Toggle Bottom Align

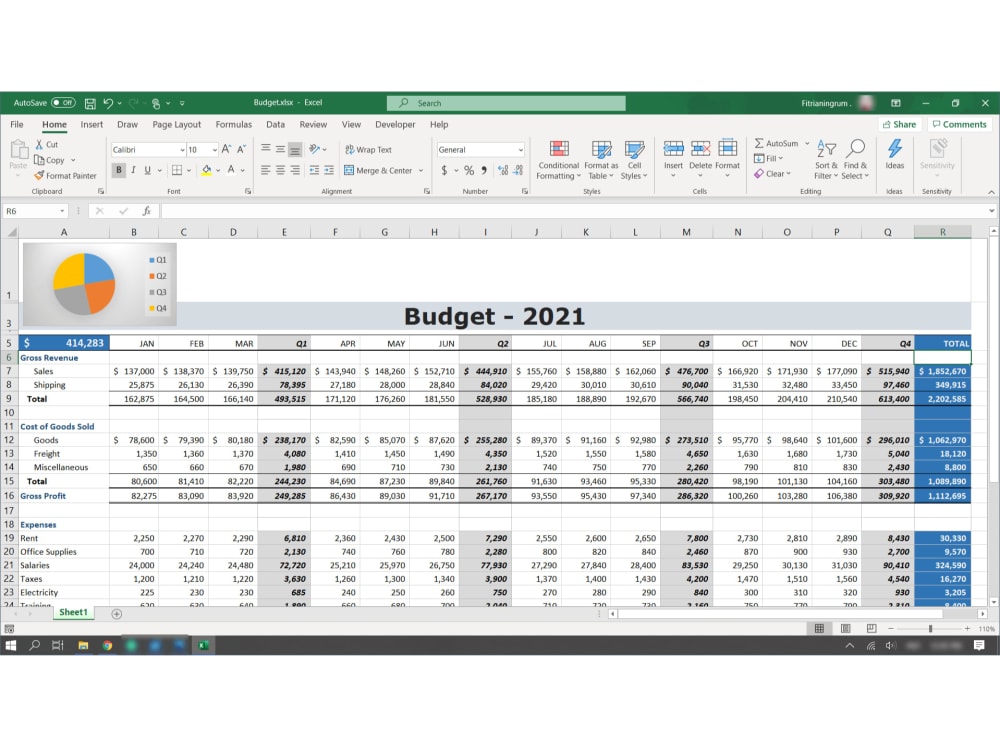(x=295, y=149)
